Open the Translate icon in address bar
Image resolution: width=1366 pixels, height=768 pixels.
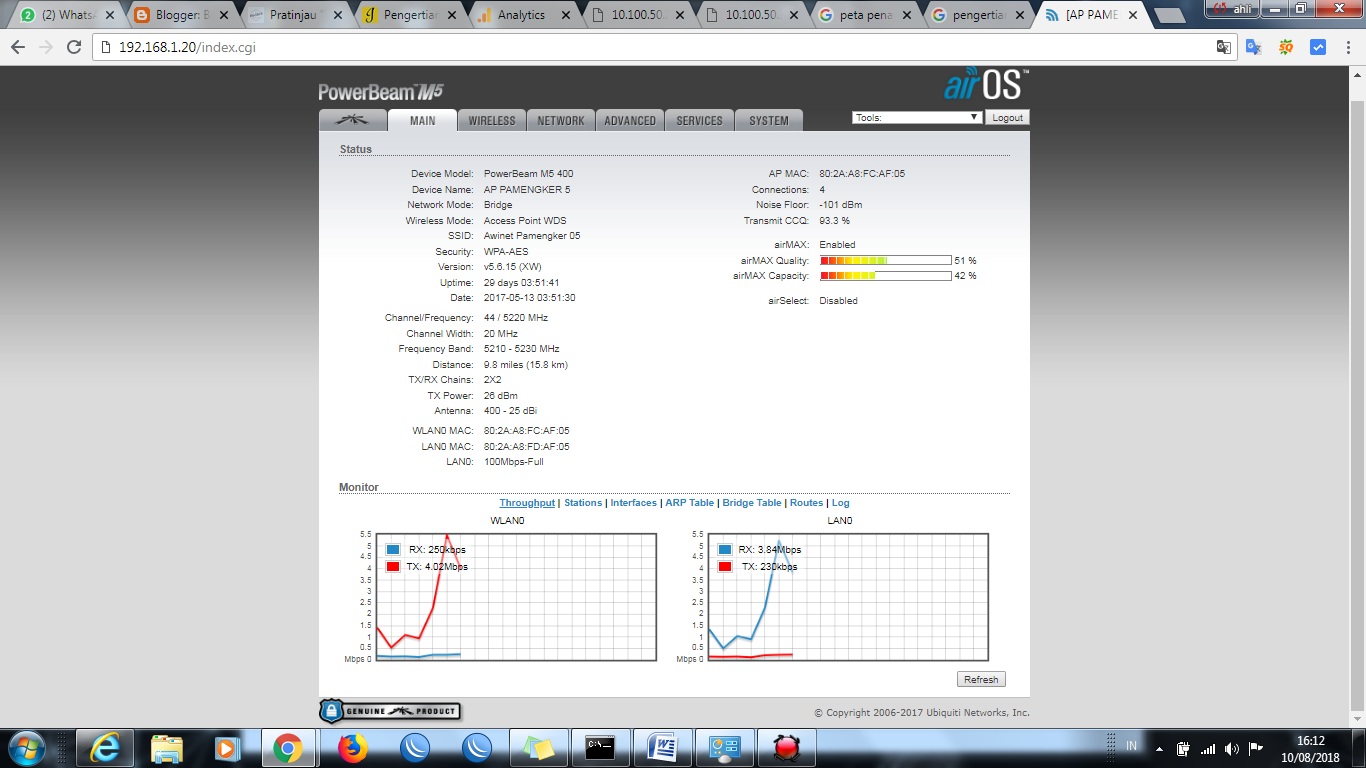(1224, 46)
